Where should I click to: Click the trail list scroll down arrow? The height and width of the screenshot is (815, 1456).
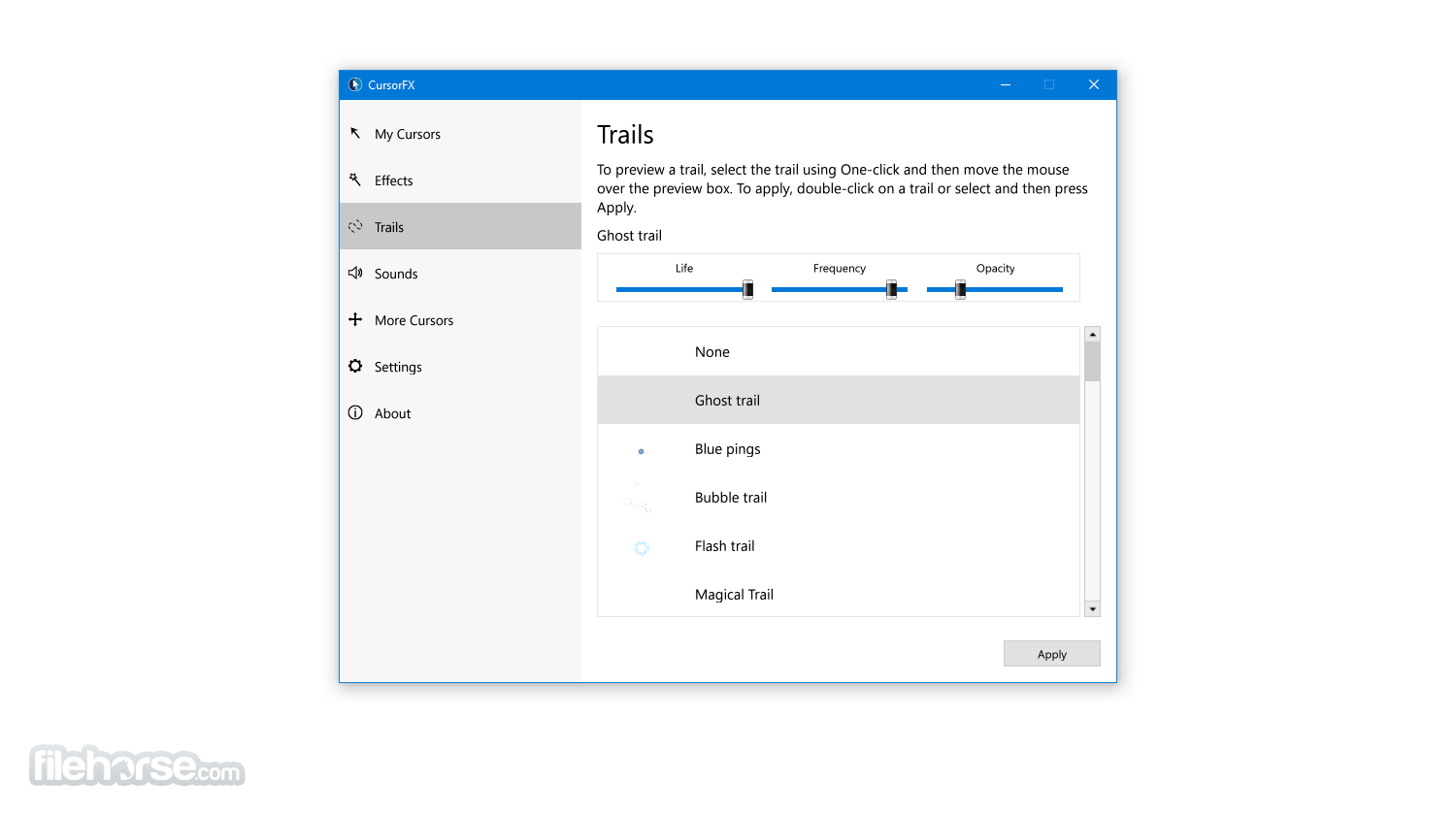1093,609
